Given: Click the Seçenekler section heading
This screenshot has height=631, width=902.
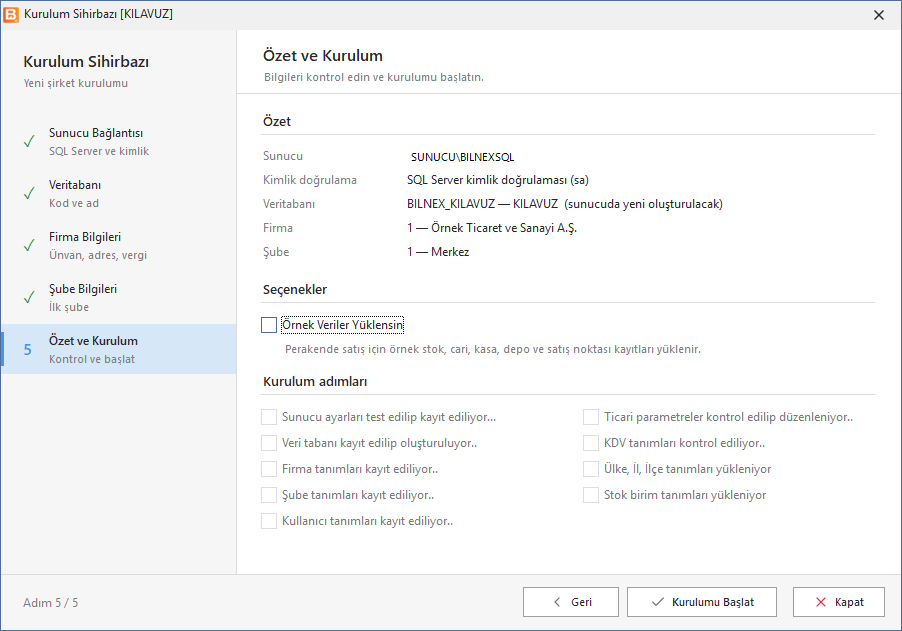Looking at the screenshot, I should point(295,289).
